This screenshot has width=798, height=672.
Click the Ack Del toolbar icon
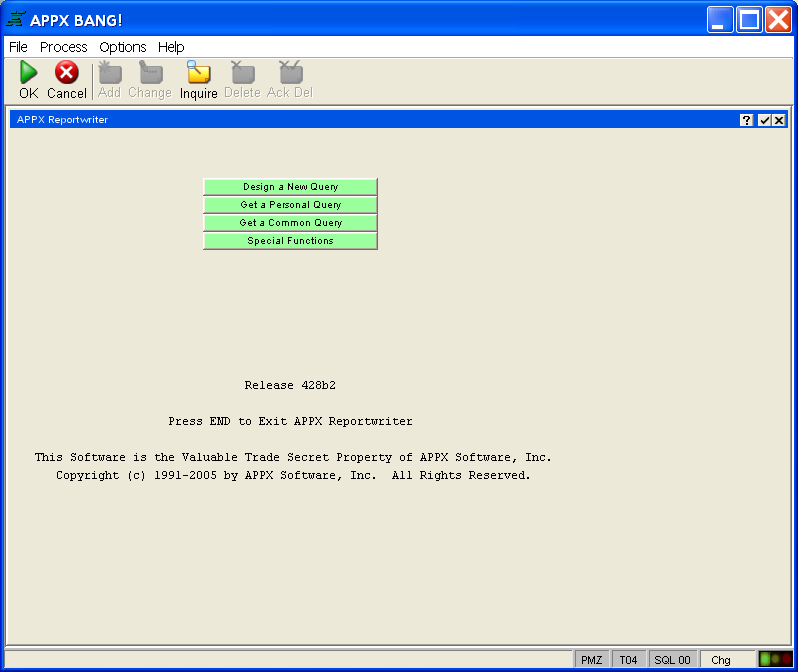[291, 72]
